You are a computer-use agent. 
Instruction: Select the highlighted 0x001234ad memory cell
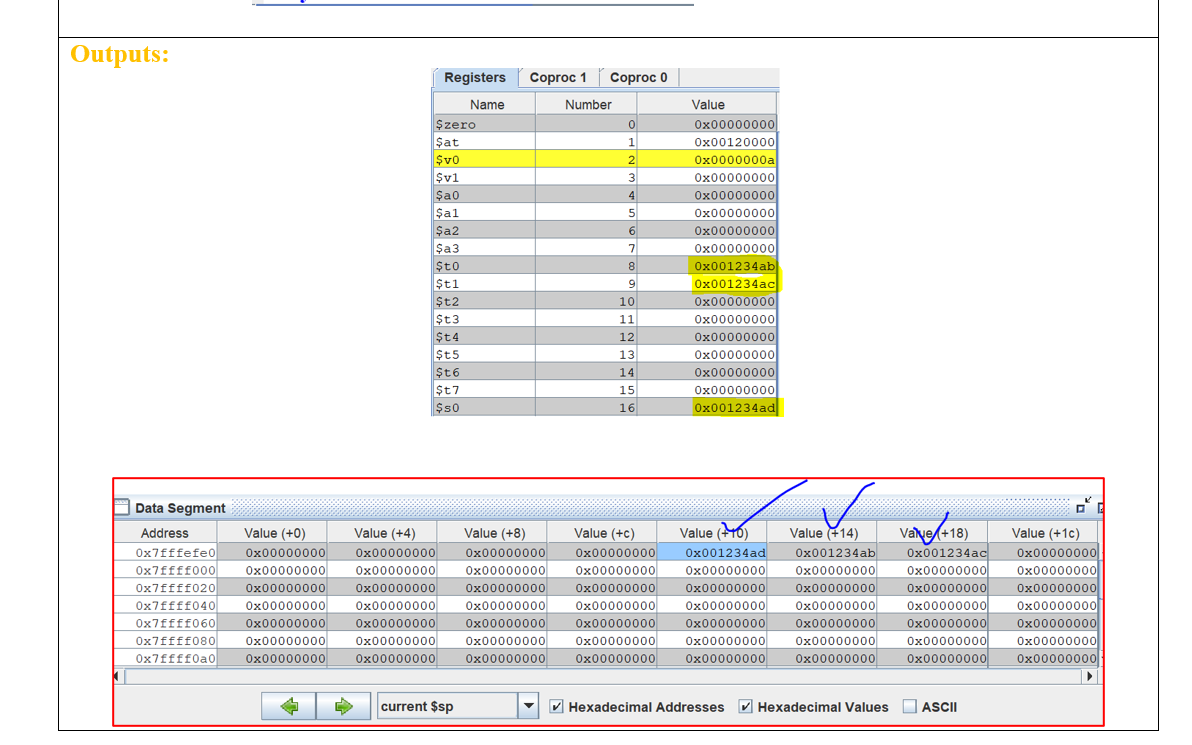point(712,552)
